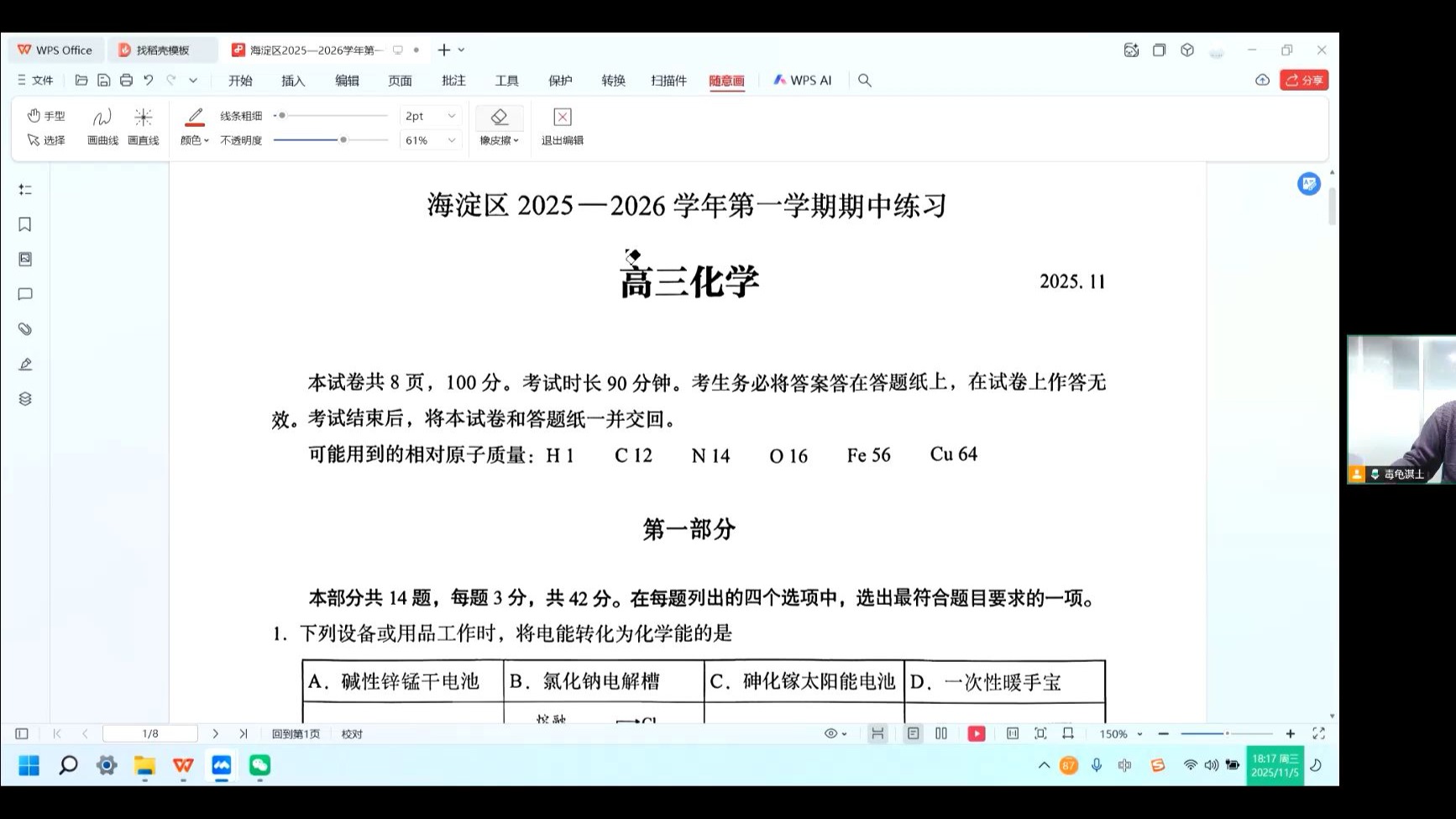The width and height of the screenshot is (1456, 819).
Task: Click the redo arrow icon
Action: pos(171,81)
